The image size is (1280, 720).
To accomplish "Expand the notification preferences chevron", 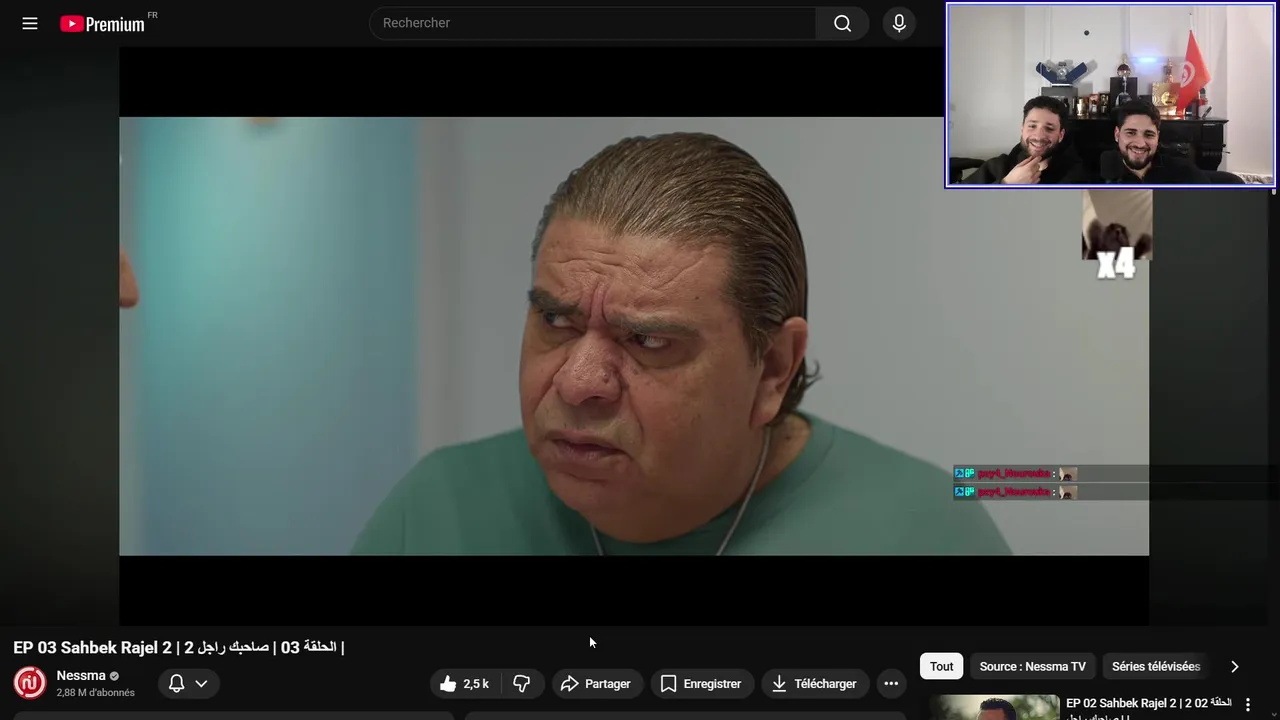I will point(201,684).
